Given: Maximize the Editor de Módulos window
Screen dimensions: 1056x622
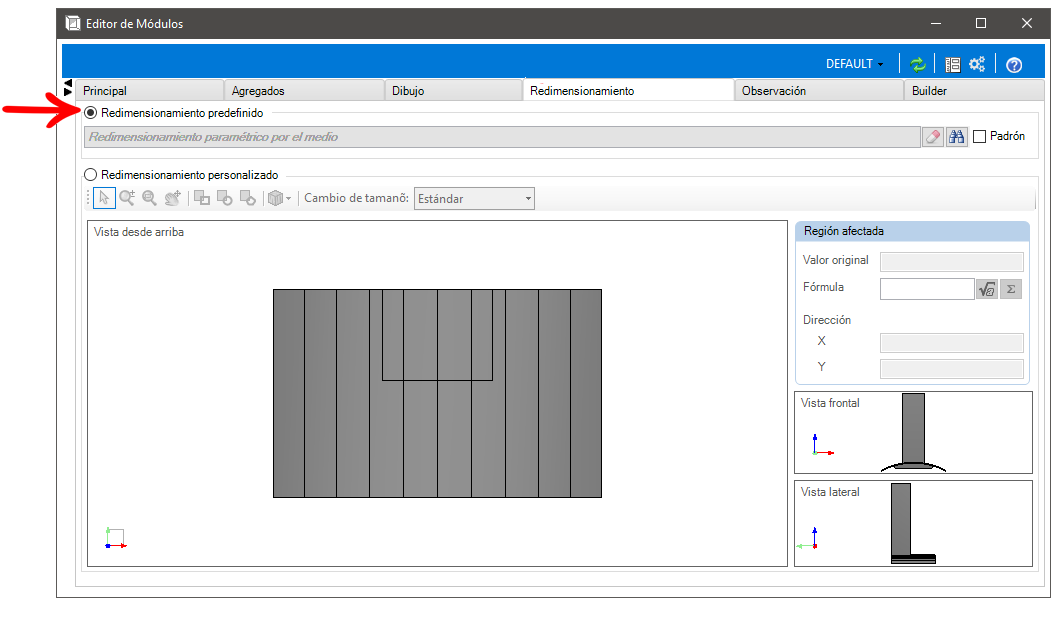Looking at the screenshot, I should [981, 24].
